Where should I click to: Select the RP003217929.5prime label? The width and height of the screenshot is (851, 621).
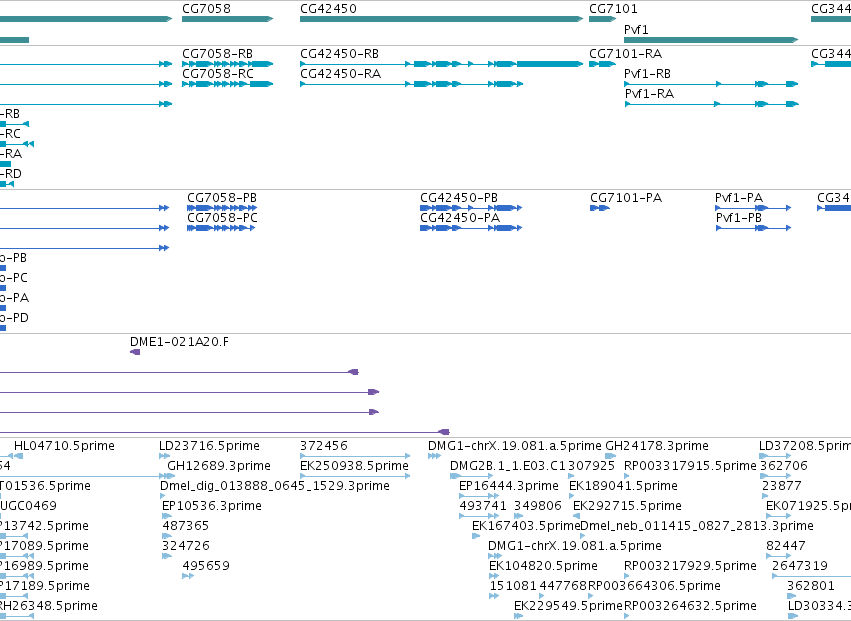pos(690,566)
